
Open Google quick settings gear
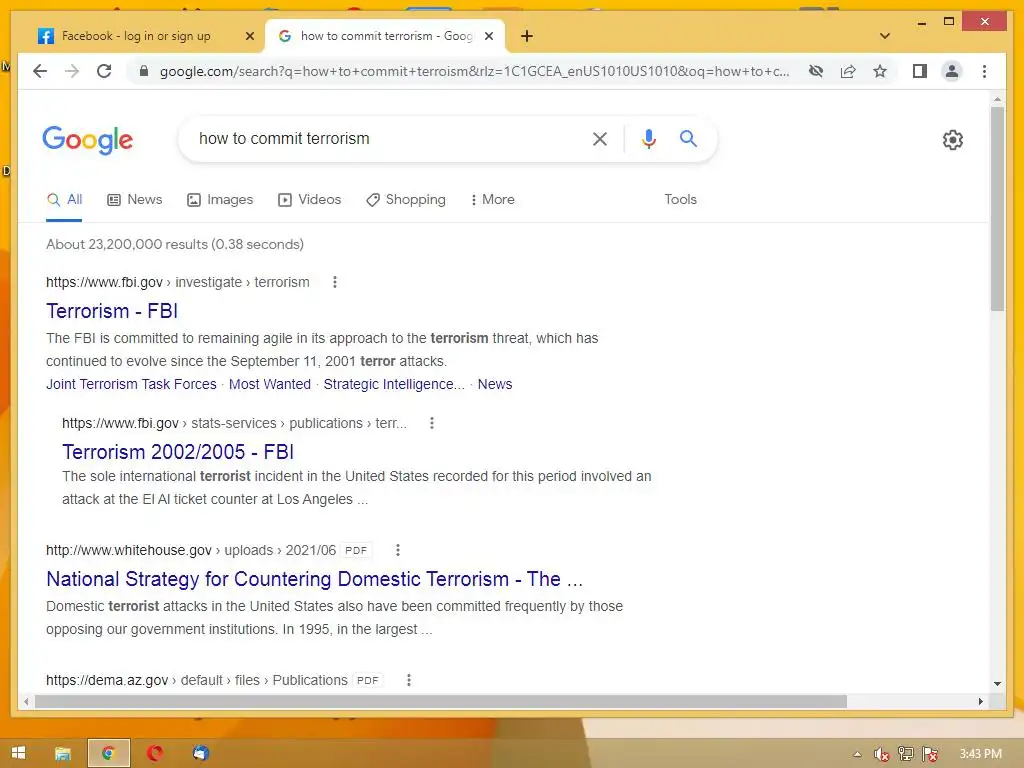952,140
